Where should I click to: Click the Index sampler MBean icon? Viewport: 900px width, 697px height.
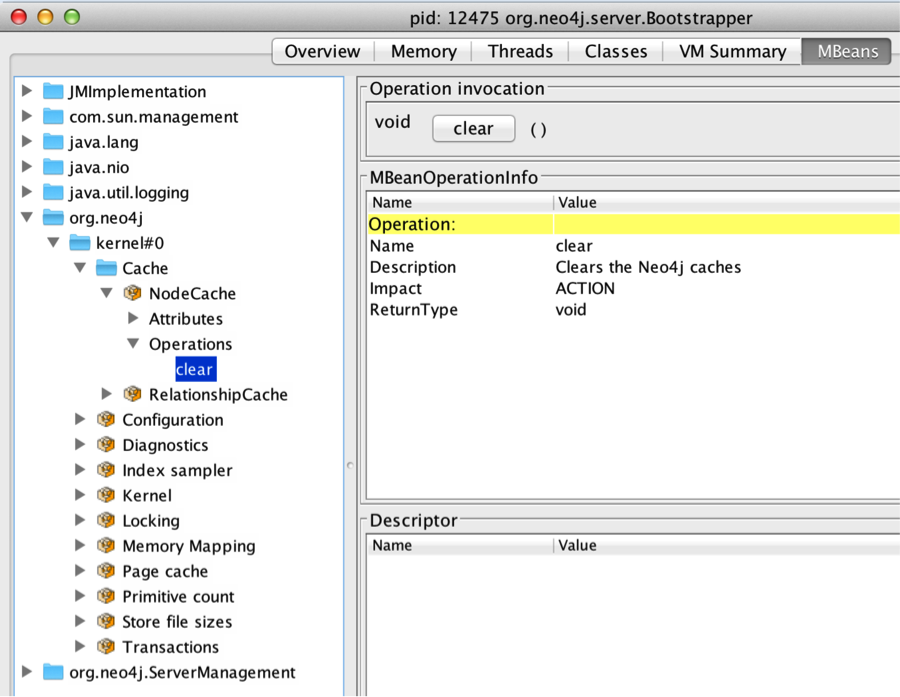click(106, 470)
